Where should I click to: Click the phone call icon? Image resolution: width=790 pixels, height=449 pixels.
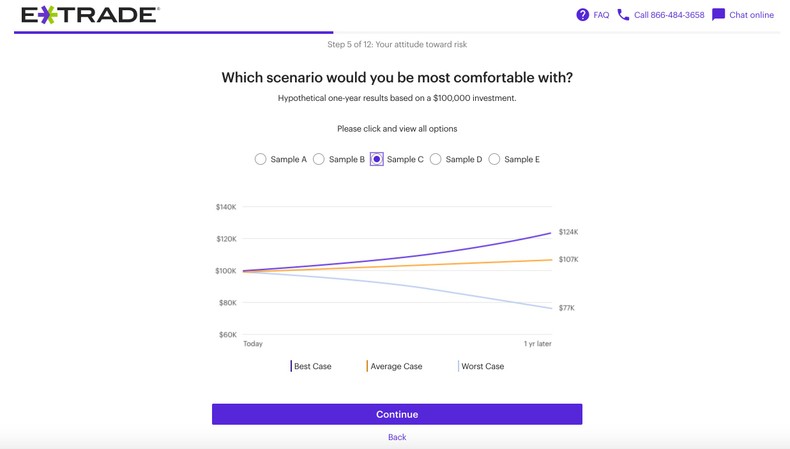pyautogui.click(x=624, y=15)
